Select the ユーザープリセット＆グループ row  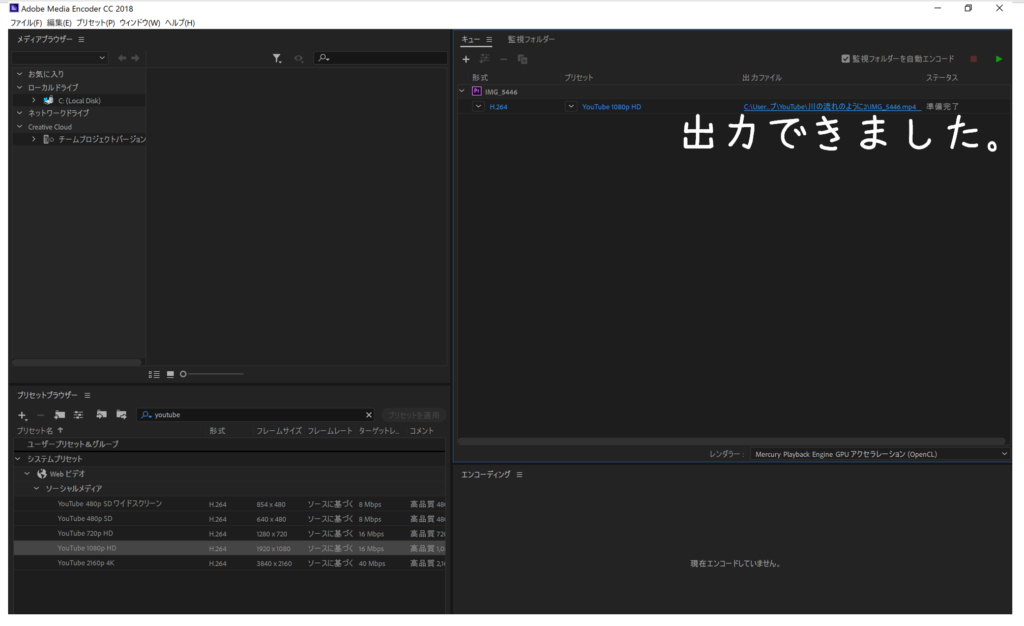click(229, 444)
